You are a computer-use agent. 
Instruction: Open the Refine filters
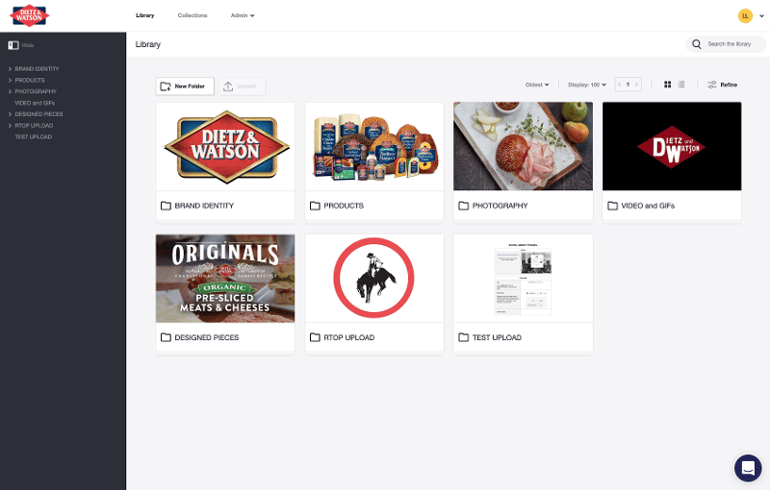coord(722,85)
